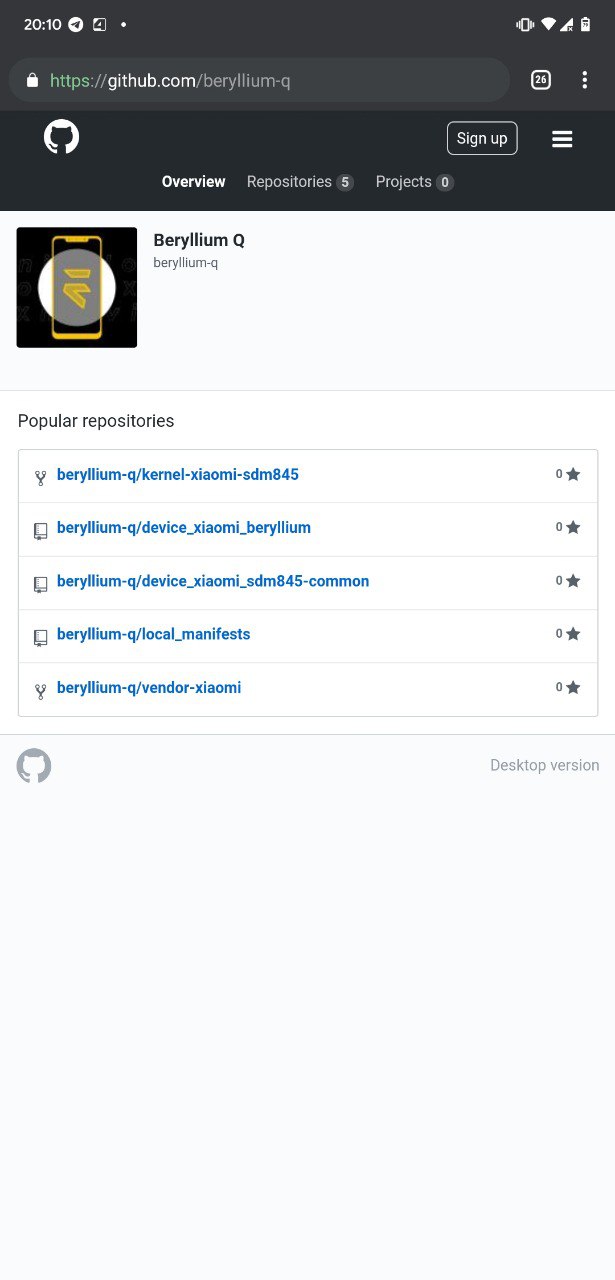Open the tab switcher showing 26
The width and height of the screenshot is (615, 1280).
click(540, 80)
